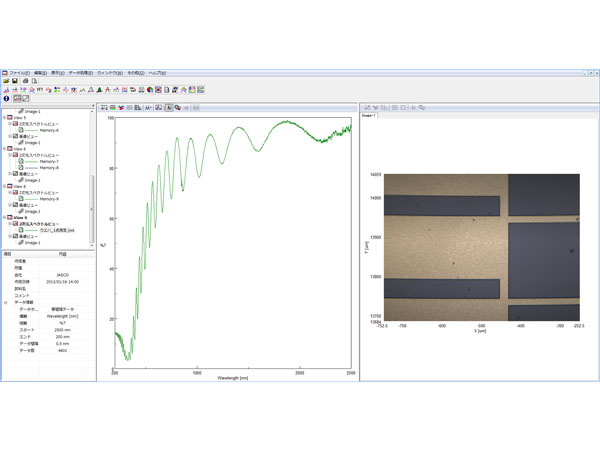Screen dimensions: 600x451
Task: Select Image-1 under View 9
Action: point(32,243)
